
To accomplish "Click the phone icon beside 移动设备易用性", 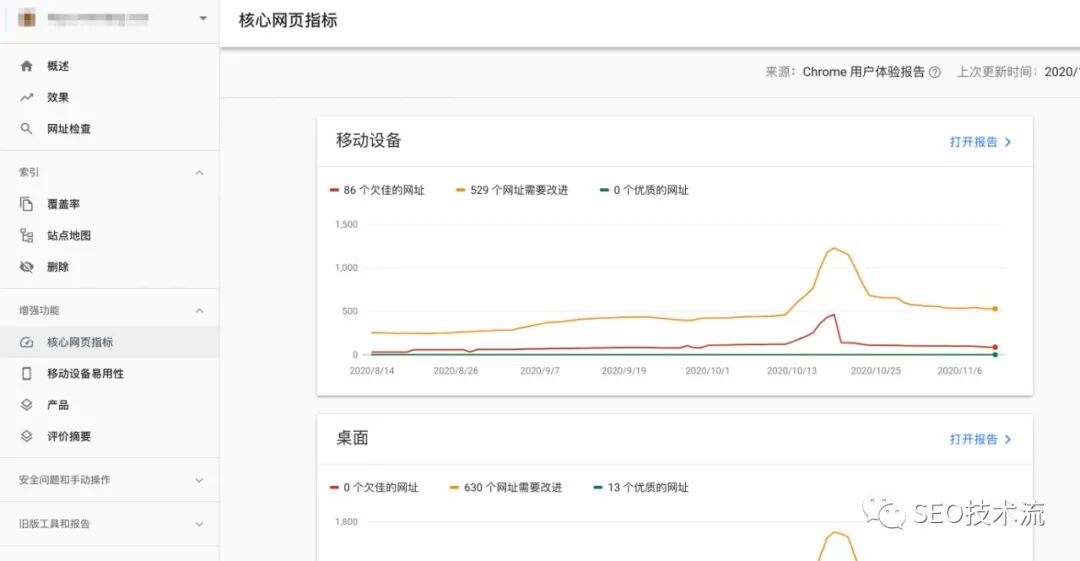I will pyautogui.click(x=27, y=373).
